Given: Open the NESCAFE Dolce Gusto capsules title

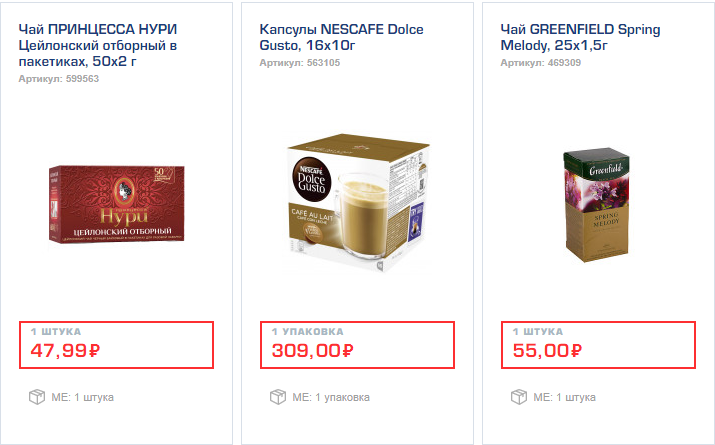Looking at the screenshot, I should (341, 37).
